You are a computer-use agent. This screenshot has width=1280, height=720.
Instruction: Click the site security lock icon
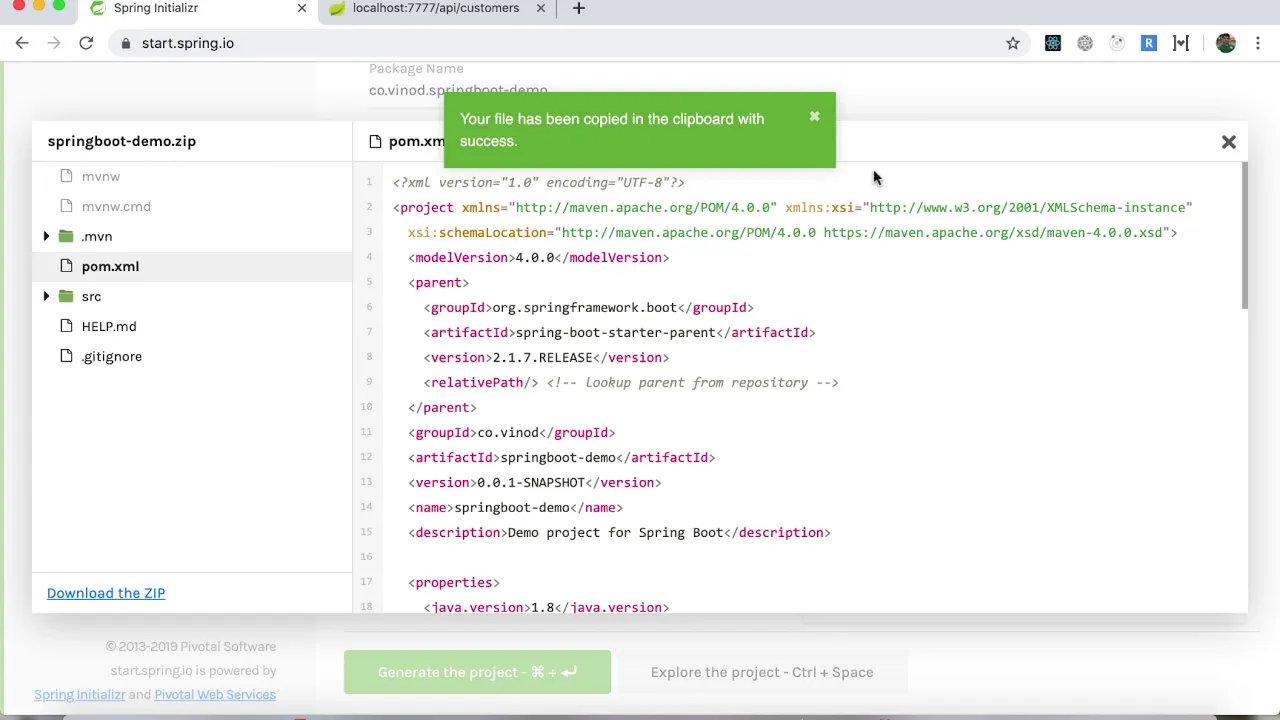(126, 43)
